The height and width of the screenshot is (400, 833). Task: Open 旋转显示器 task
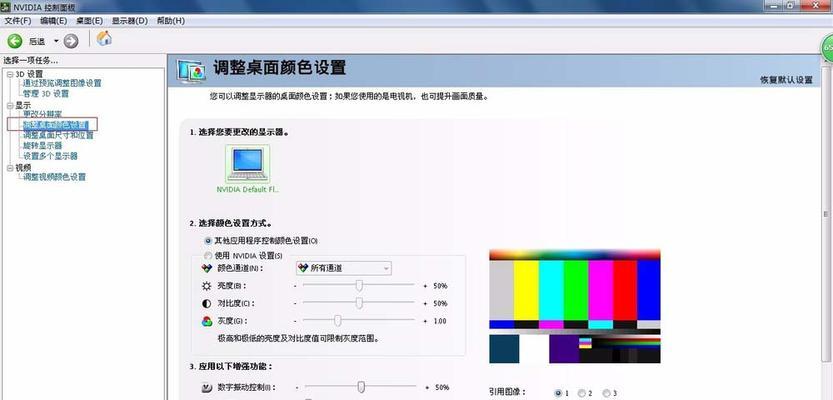click(x=42, y=145)
